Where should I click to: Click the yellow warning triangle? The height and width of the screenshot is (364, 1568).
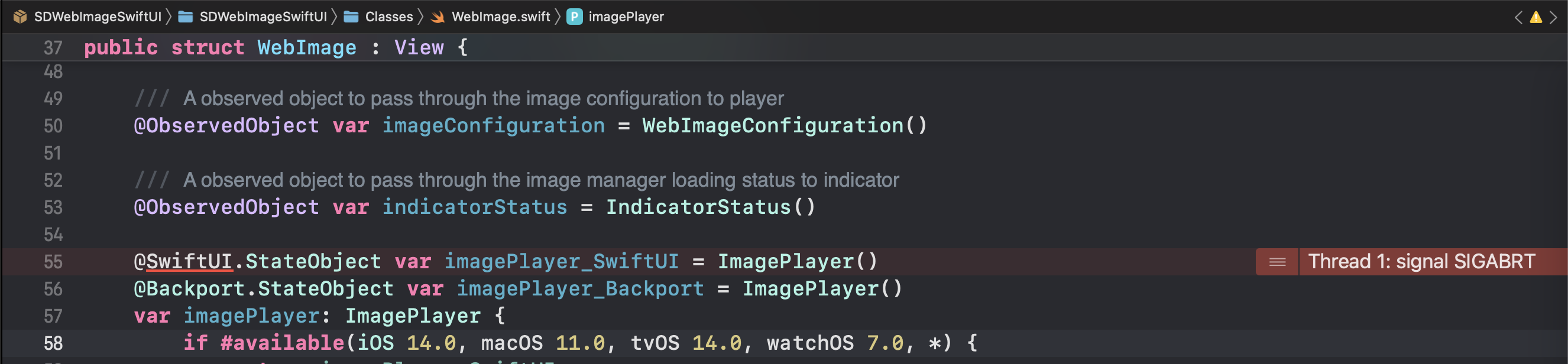click(1535, 17)
